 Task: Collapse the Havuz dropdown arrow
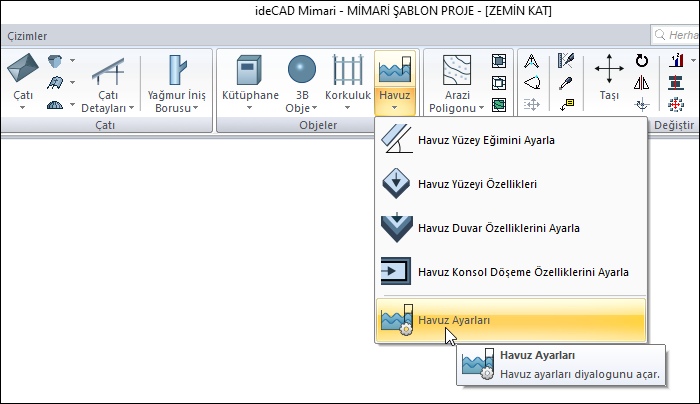(x=394, y=108)
